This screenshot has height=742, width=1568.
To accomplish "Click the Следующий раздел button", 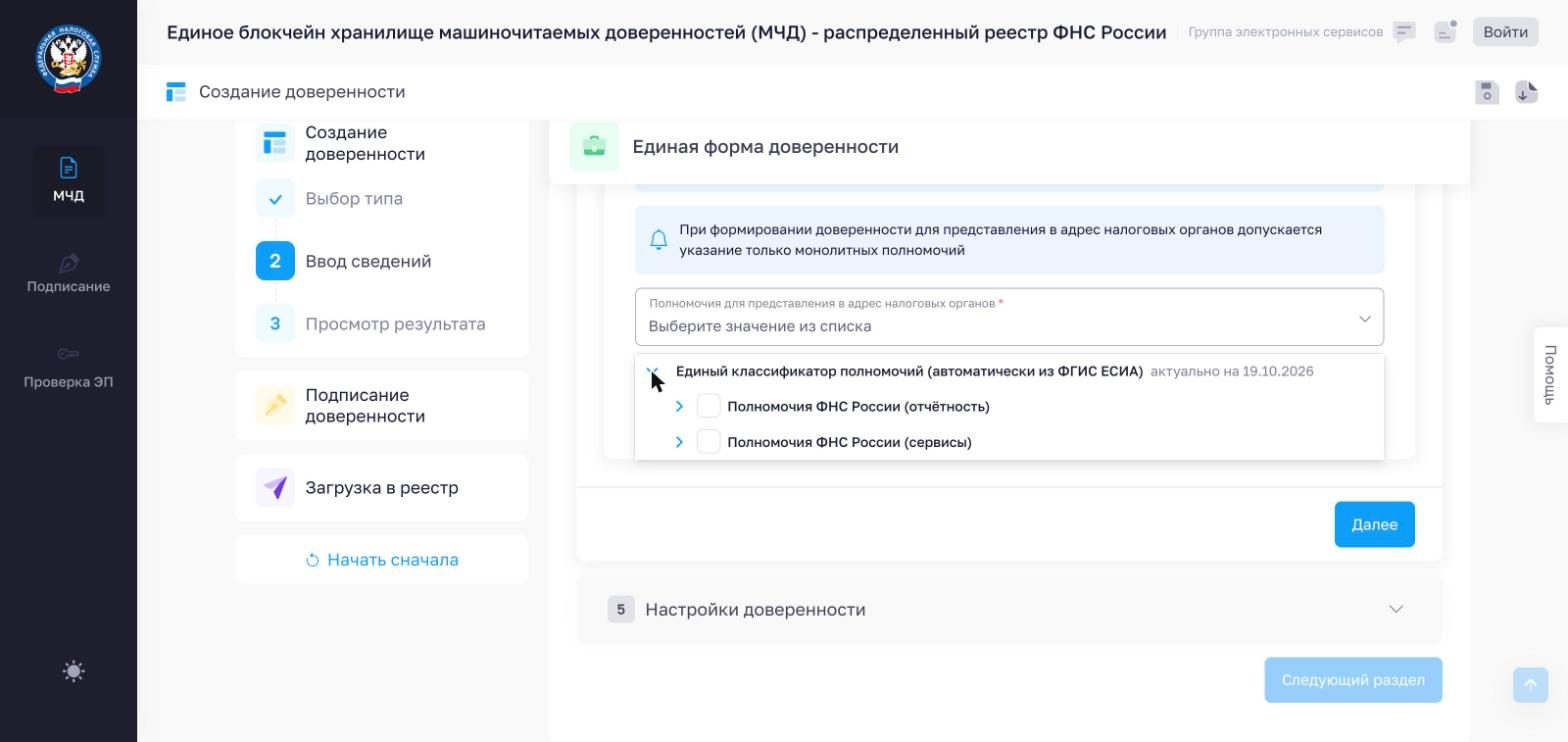I will 1353,680.
